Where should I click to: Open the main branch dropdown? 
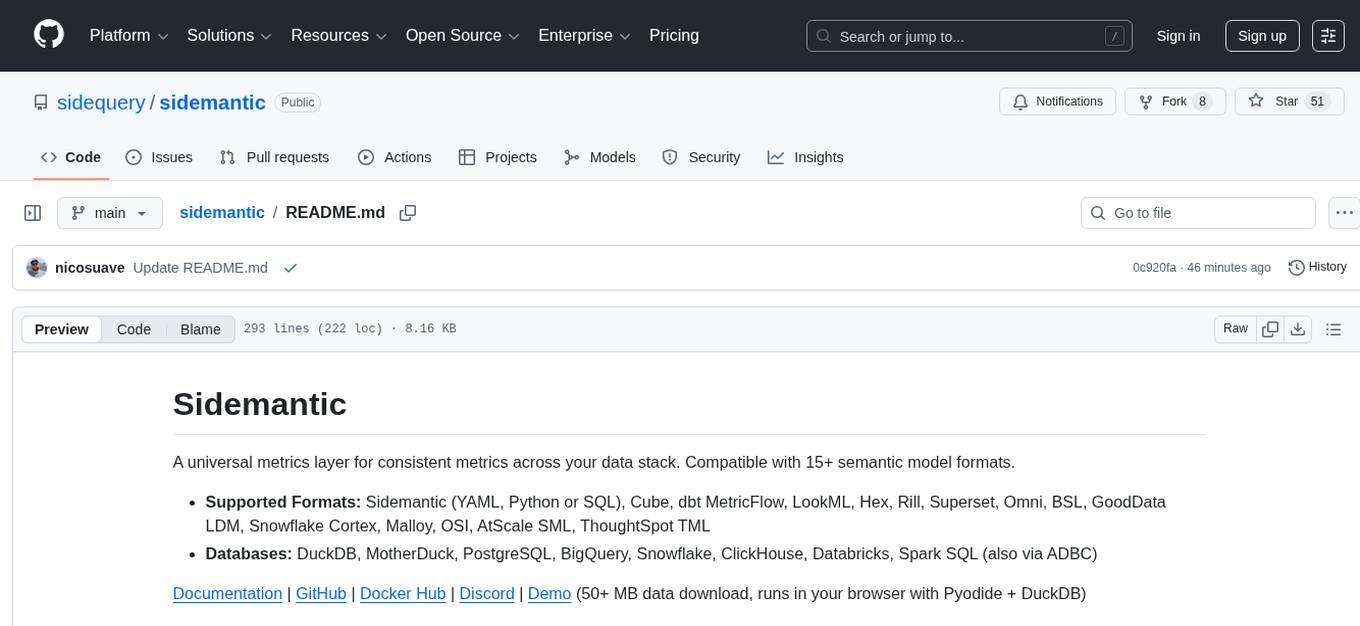click(x=109, y=213)
